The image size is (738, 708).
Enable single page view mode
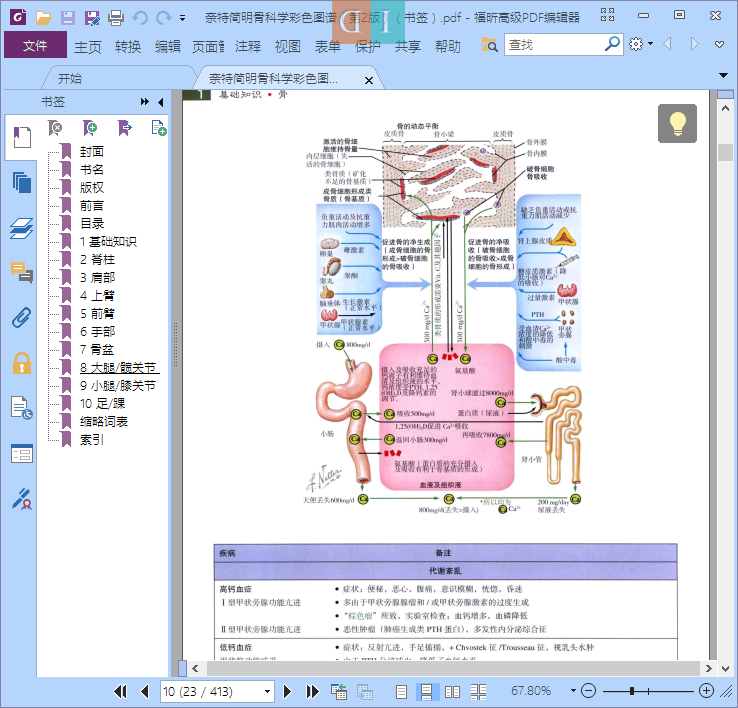coord(401,691)
